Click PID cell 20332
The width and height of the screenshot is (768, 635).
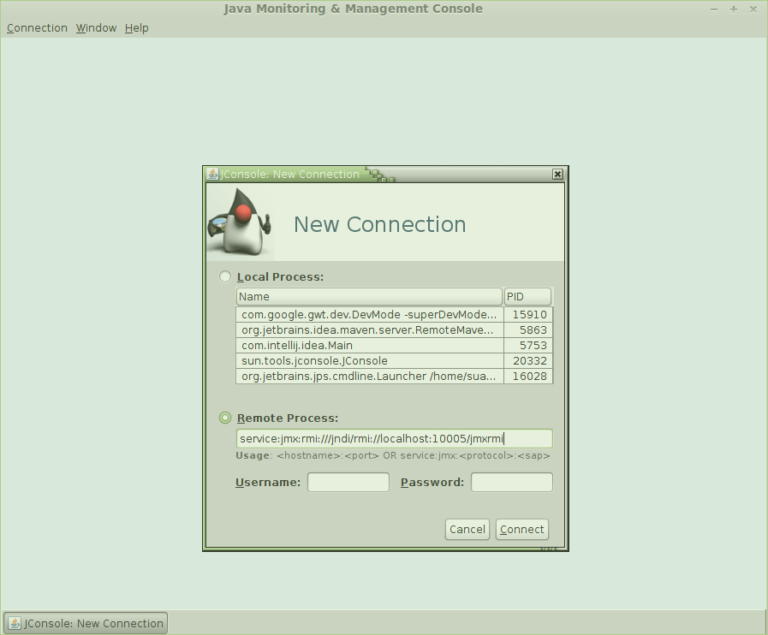coord(528,361)
